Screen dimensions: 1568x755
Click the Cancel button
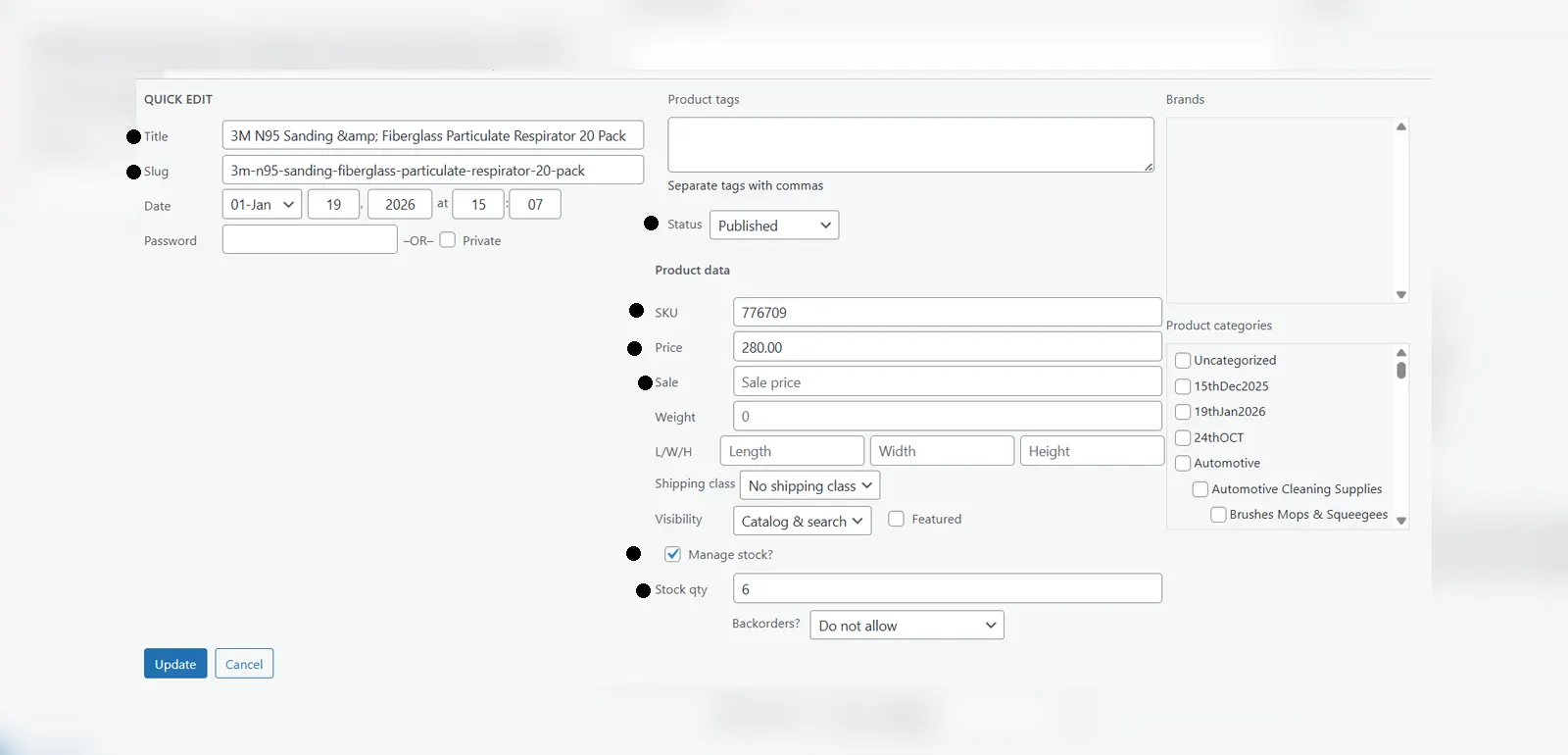(x=244, y=664)
